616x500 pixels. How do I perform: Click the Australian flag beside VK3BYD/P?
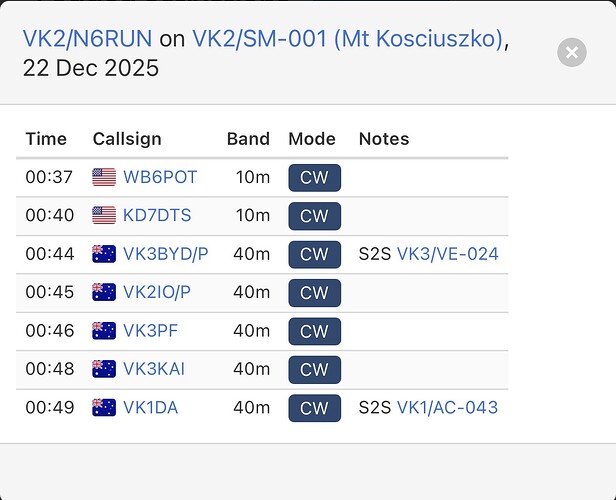[x=104, y=254]
